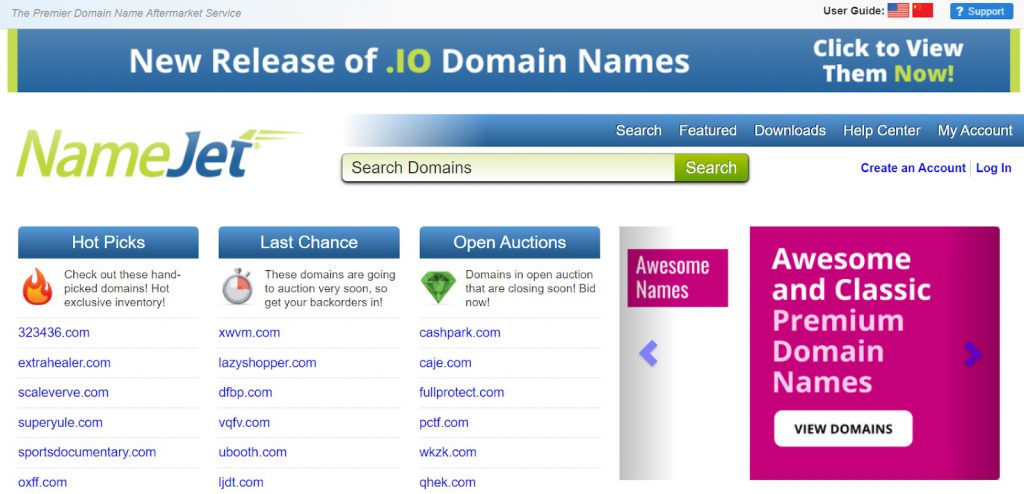
Task: Click the Last Chance stopwatch icon
Action: point(238,286)
